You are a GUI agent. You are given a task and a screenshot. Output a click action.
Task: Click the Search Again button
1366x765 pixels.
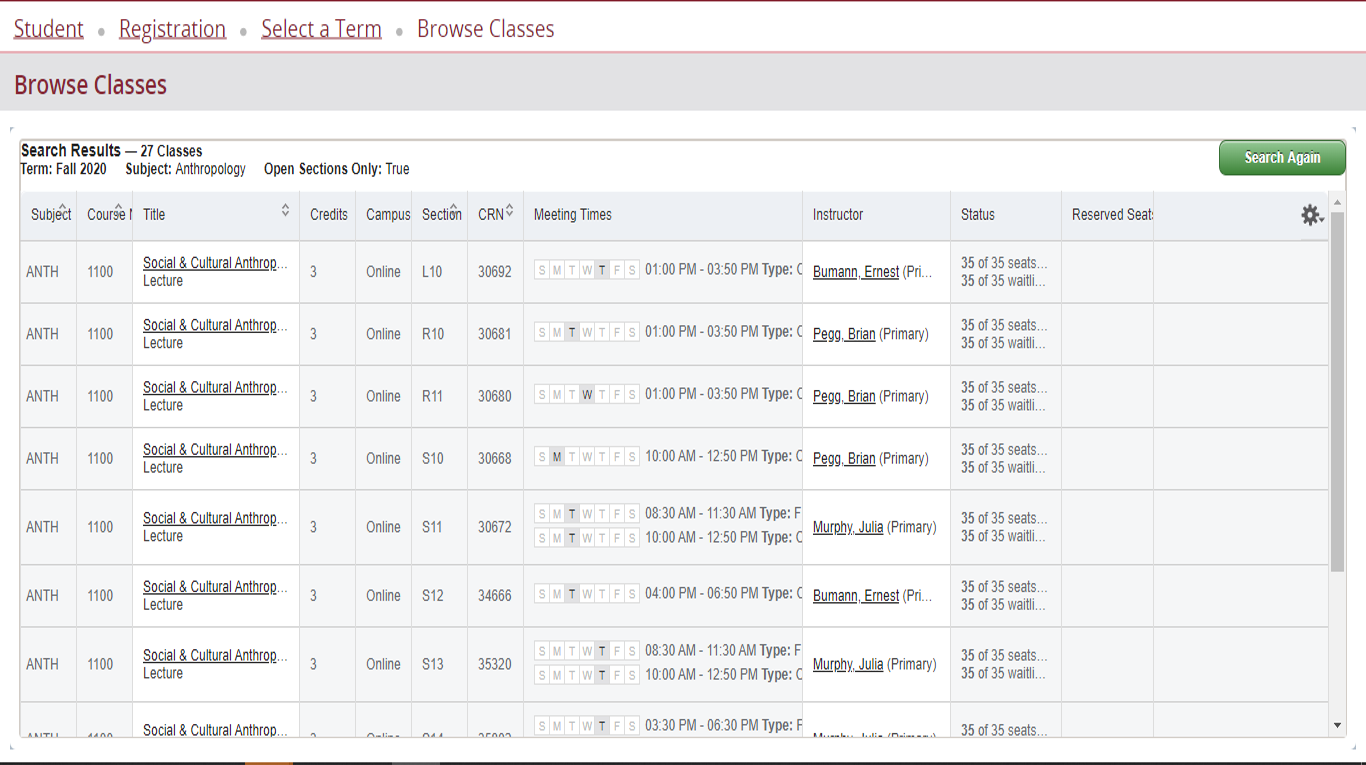[x=1281, y=158]
